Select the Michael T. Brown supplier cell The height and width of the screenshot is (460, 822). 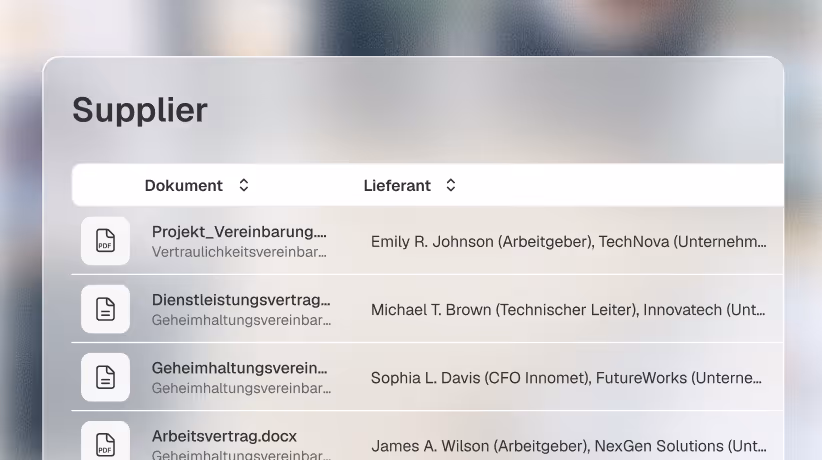pyautogui.click(x=568, y=310)
